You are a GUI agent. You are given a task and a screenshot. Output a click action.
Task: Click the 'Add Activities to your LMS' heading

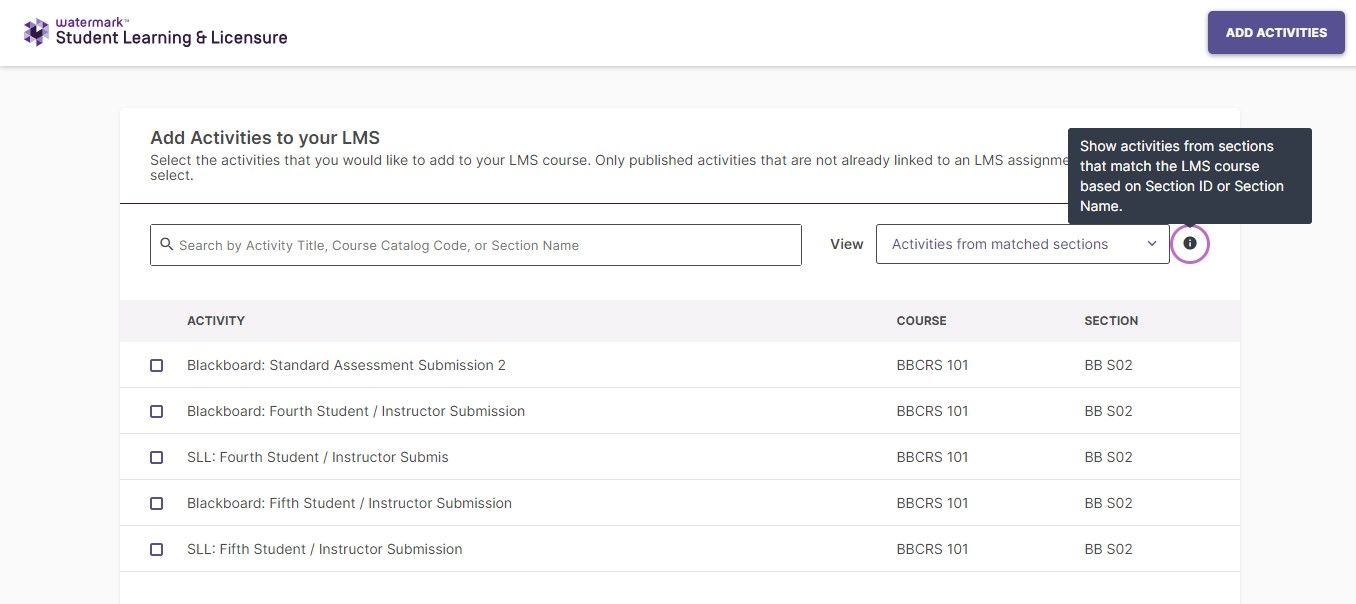(x=265, y=138)
